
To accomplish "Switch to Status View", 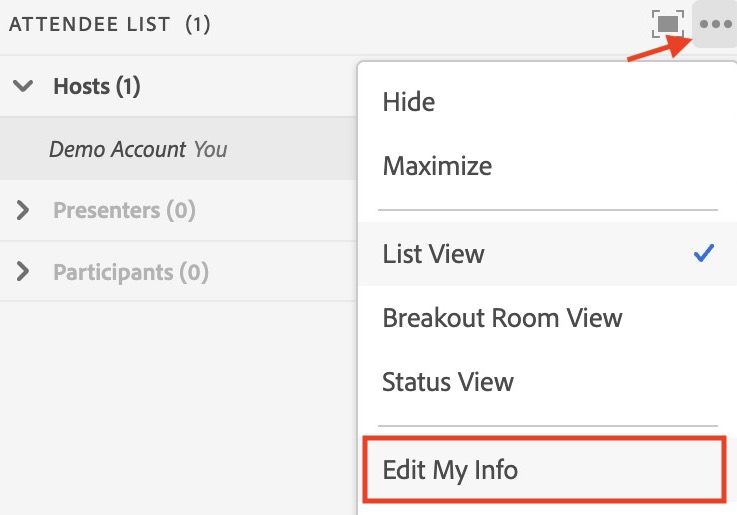I will click(448, 382).
